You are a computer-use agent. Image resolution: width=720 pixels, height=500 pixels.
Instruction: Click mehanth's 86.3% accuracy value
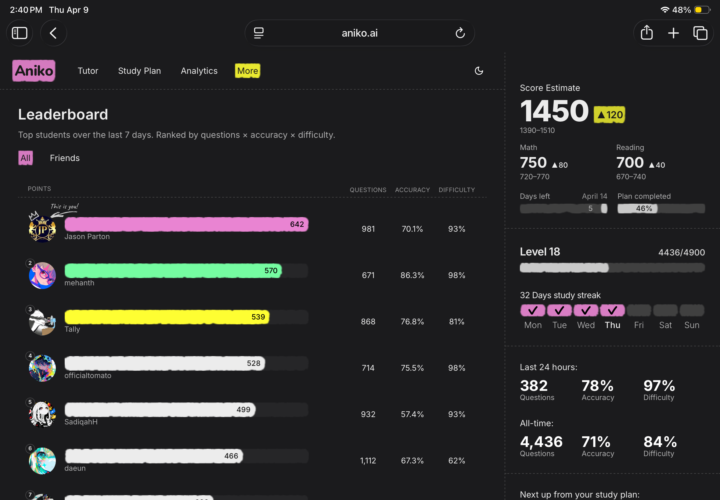pos(412,275)
